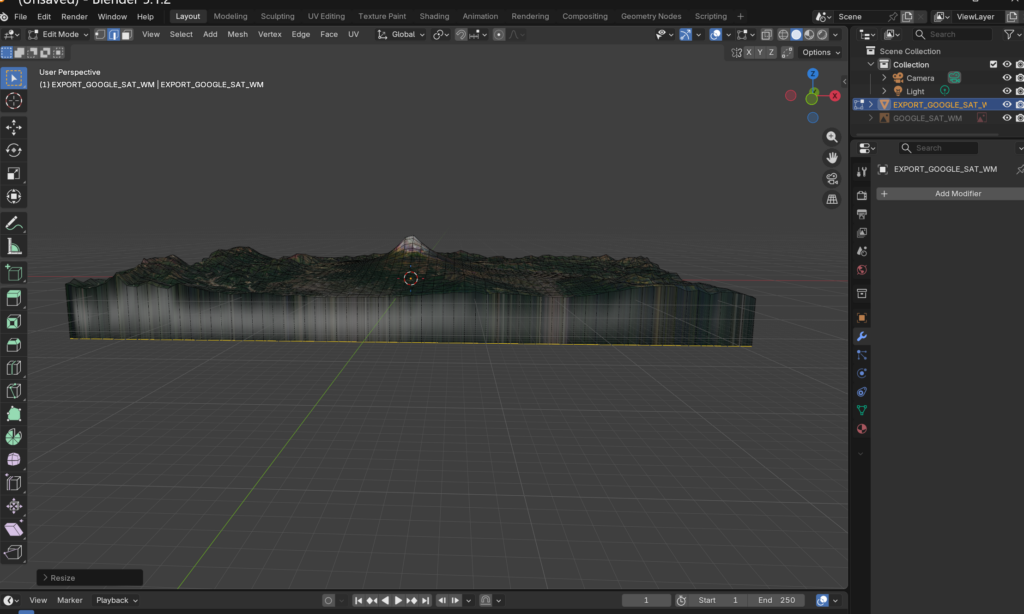Screen dimensions: 1024x614
Task: Toggle visibility of GOOGLE_SAT_WM object
Action: point(1006,118)
